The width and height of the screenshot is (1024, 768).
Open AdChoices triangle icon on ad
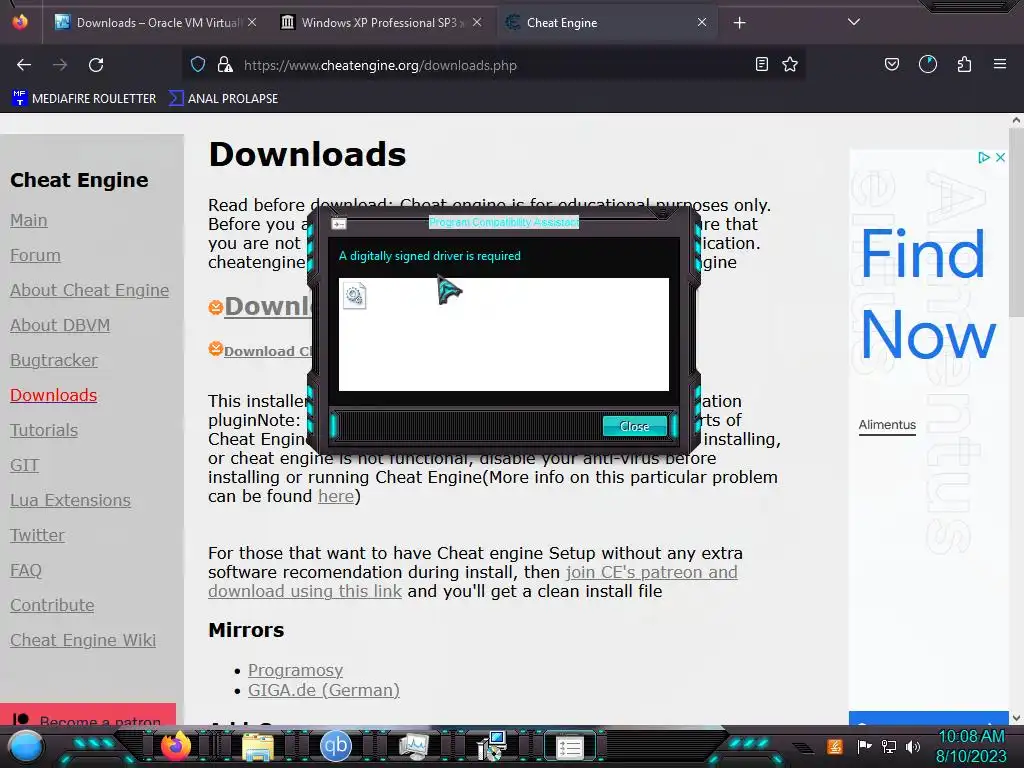(984, 157)
